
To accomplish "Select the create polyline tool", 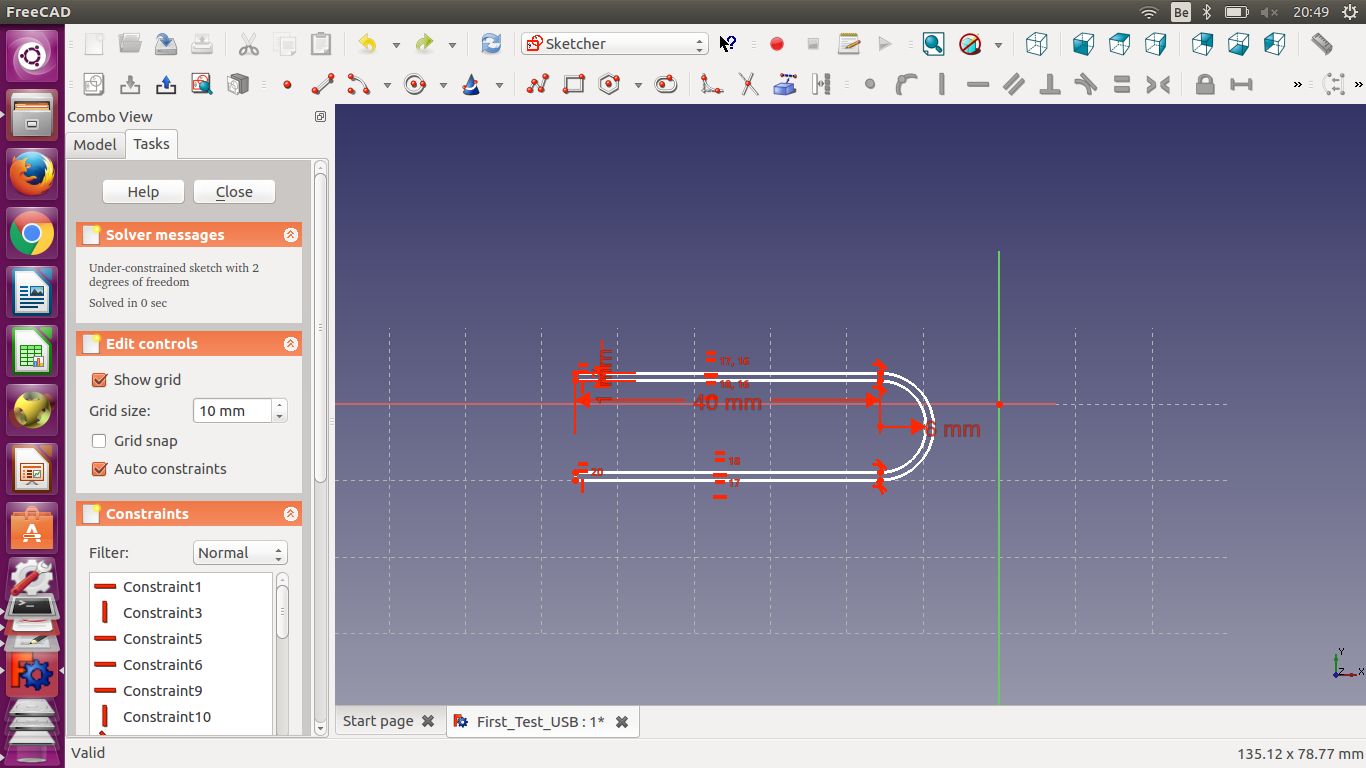I will coord(538,85).
